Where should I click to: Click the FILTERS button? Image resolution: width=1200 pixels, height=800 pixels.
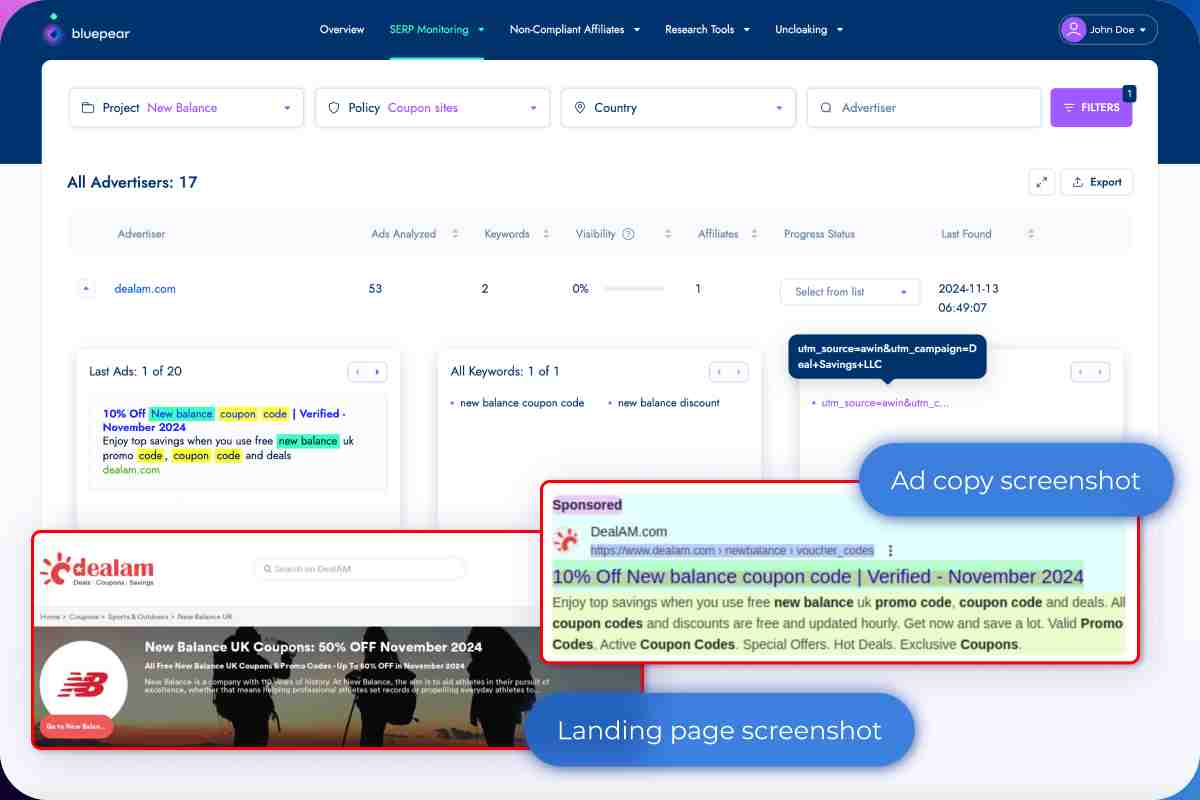pos(1091,108)
